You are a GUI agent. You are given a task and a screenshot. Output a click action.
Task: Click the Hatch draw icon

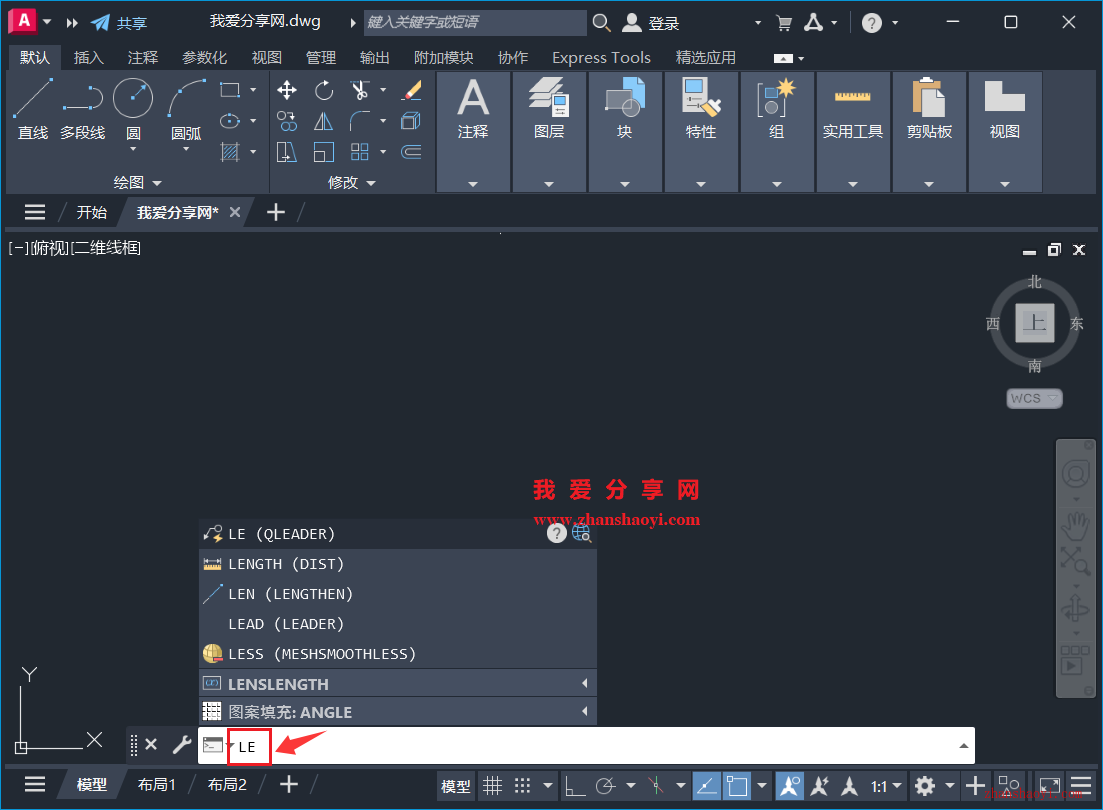click(x=229, y=151)
